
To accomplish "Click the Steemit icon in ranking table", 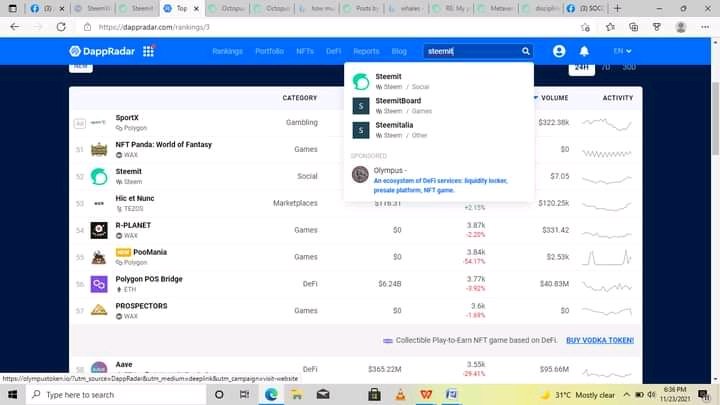I will (99, 176).
